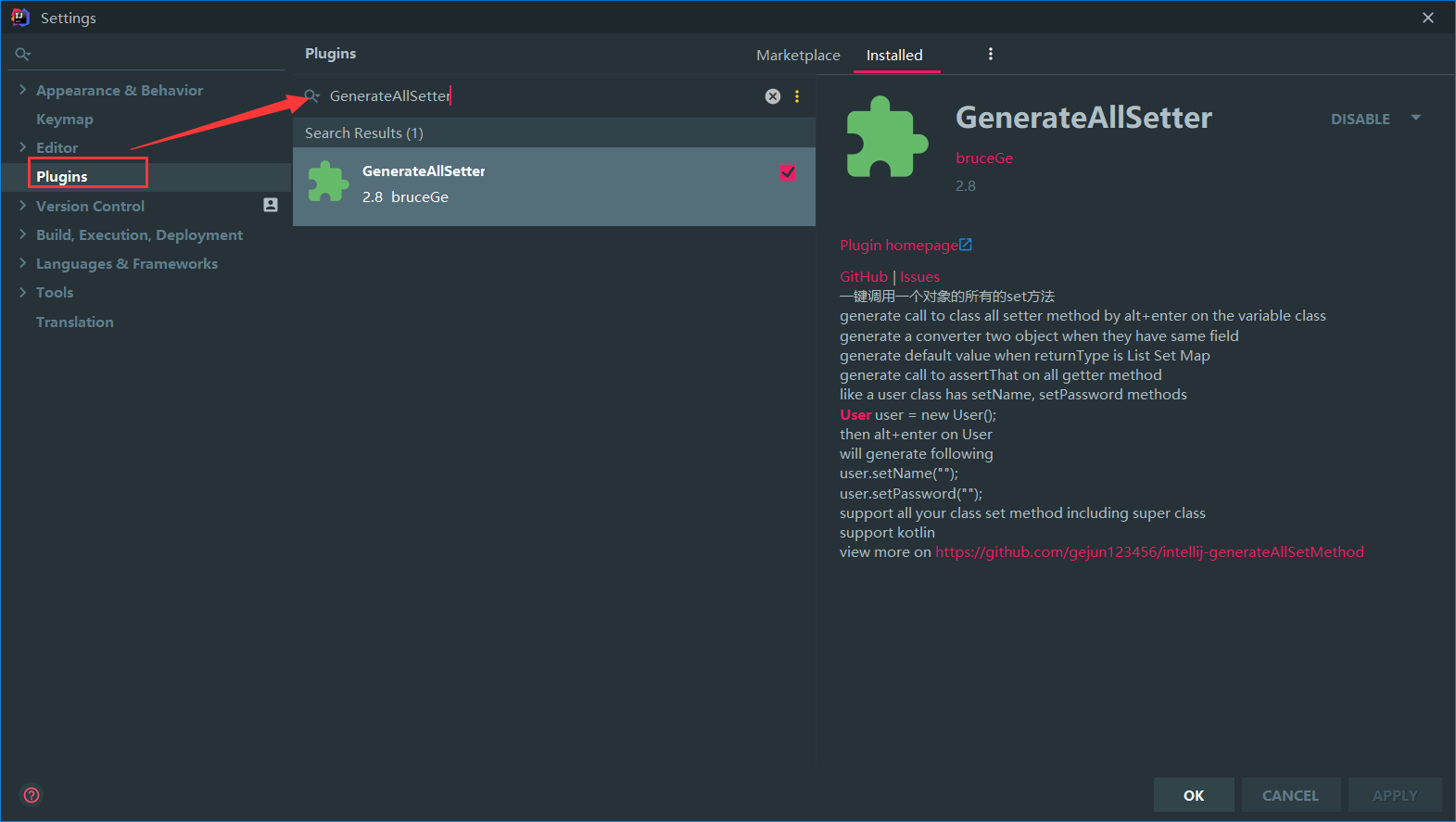Click the Plugins page heading
Image resolution: width=1456 pixels, height=822 pixels.
coord(331,53)
